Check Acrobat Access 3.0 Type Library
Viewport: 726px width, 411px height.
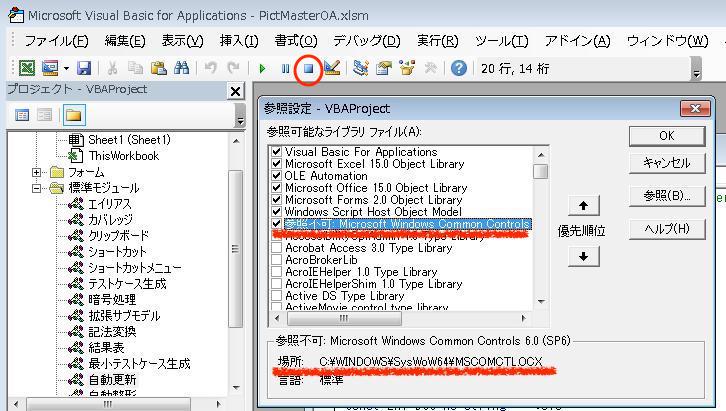(x=276, y=248)
